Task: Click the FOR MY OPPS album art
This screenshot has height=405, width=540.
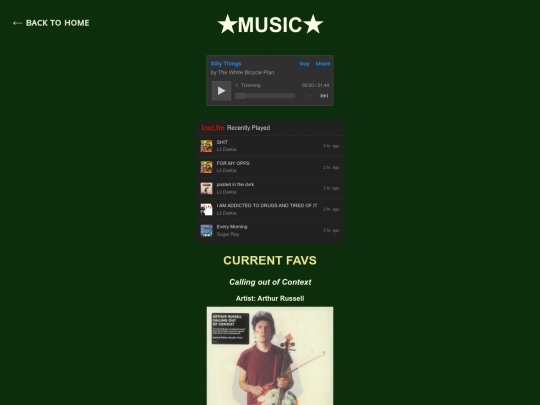Action: coord(207,167)
